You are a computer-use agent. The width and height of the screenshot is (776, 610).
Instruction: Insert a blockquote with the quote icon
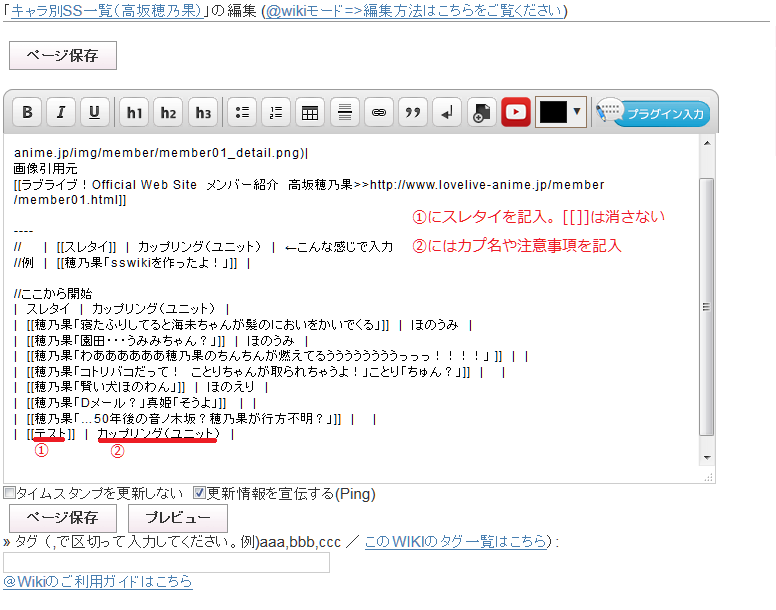coord(412,113)
